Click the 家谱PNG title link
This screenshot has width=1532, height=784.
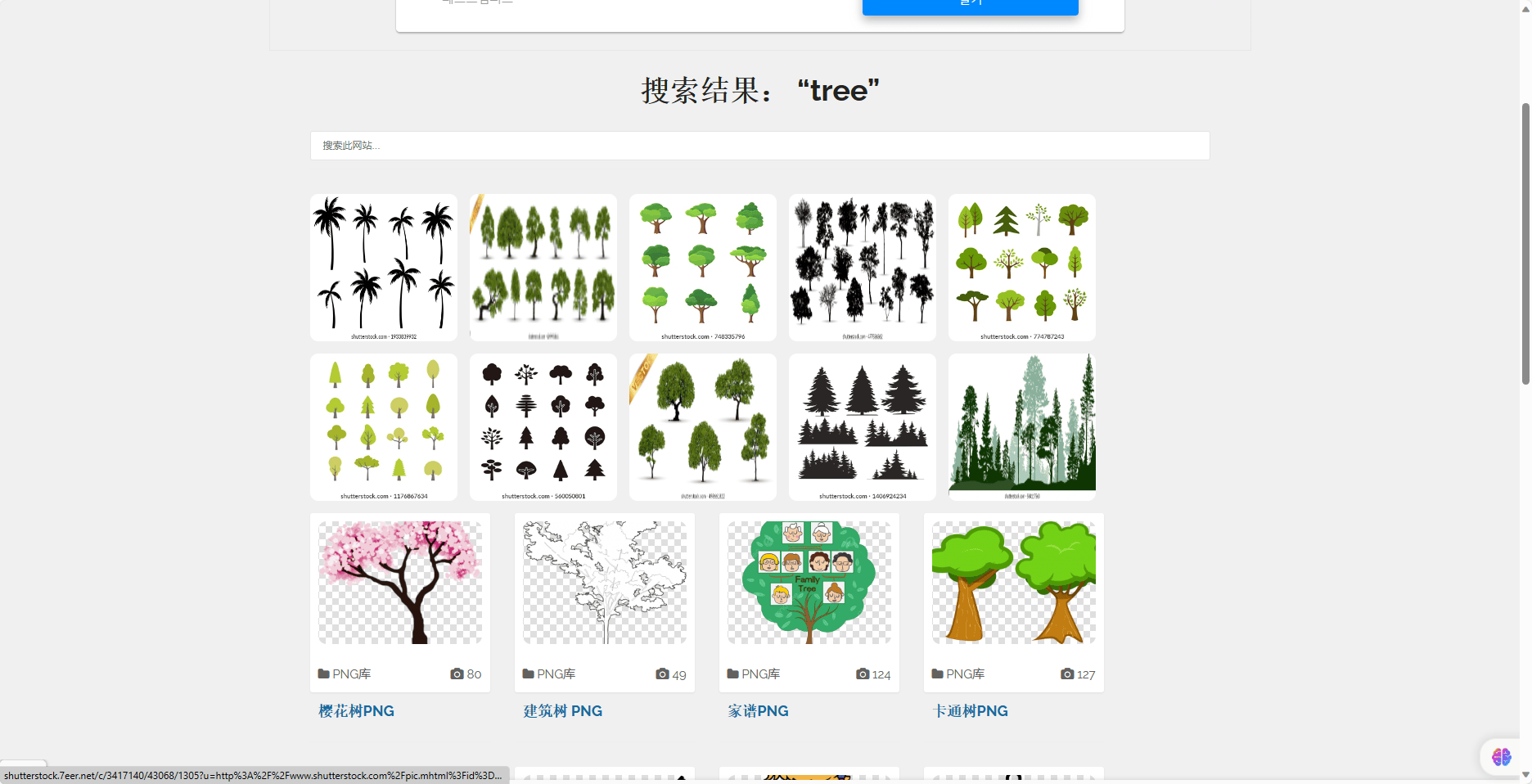pyautogui.click(x=759, y=711)
